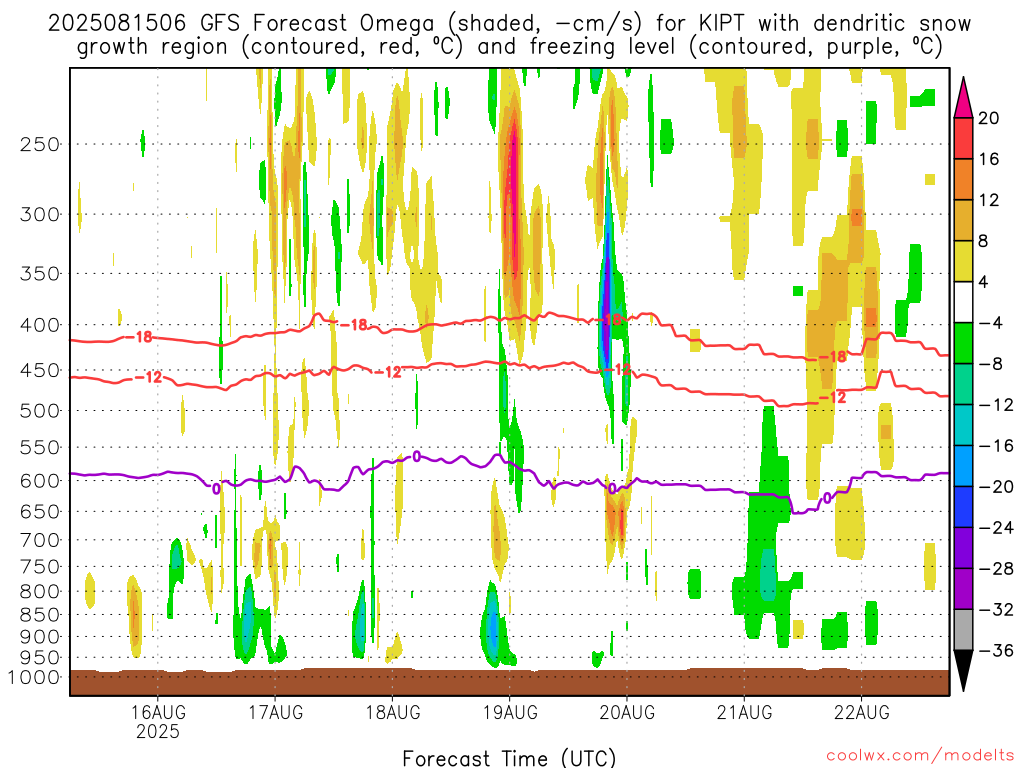Click the purple color bar segment below -24

tap(963, 548)
